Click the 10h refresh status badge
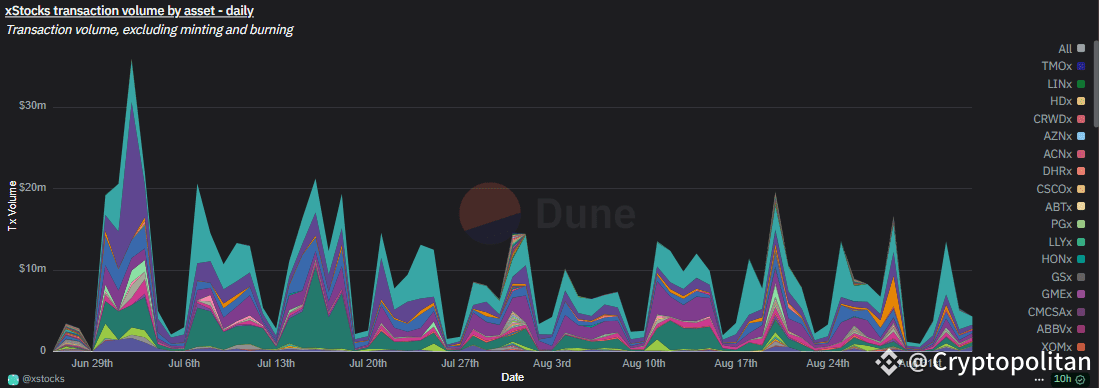The height and width of the screenshot is (388, 1099). click(1071, 379)
